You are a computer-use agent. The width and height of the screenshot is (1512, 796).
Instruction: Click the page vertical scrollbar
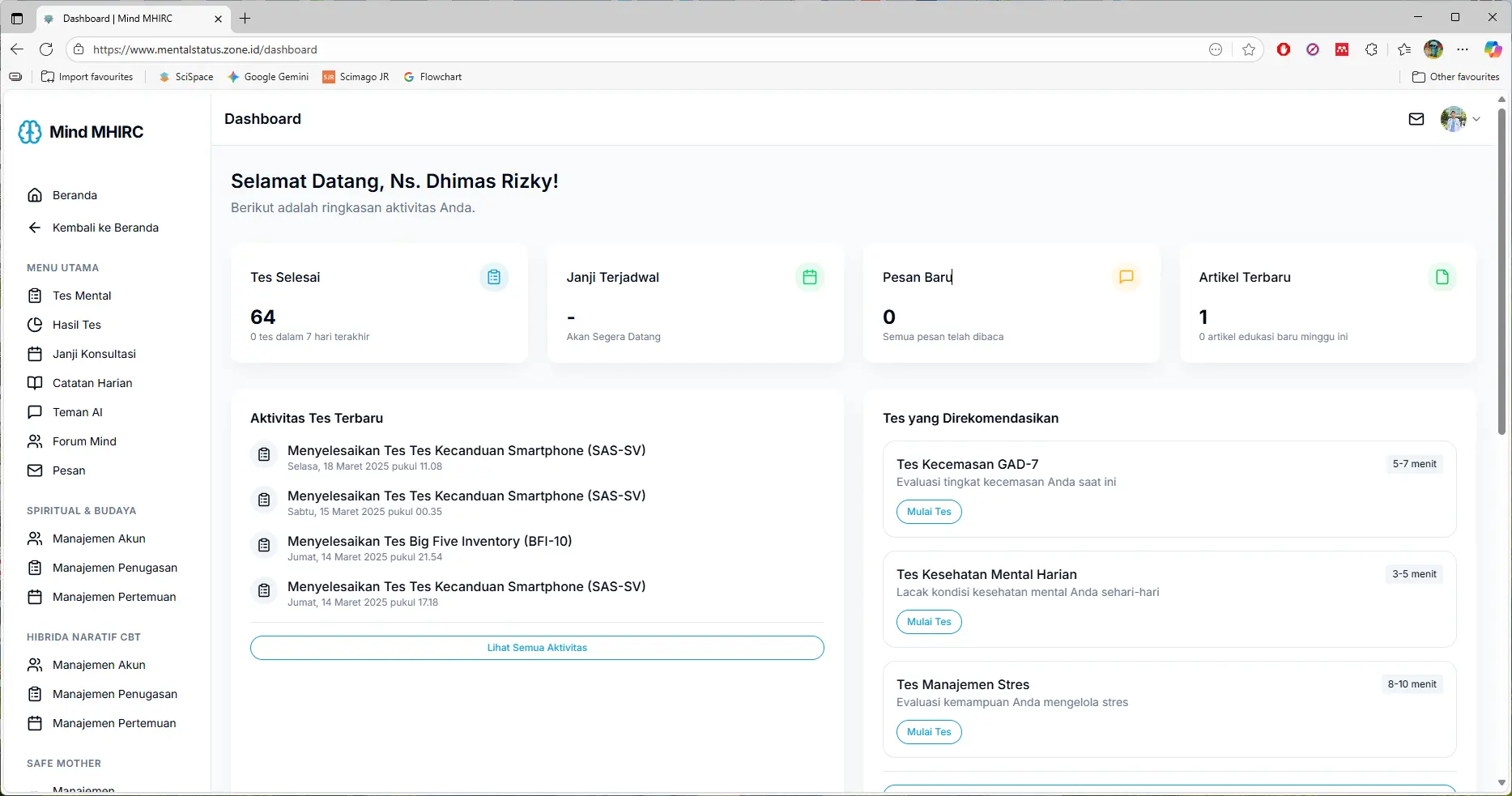pos(1501,271)
